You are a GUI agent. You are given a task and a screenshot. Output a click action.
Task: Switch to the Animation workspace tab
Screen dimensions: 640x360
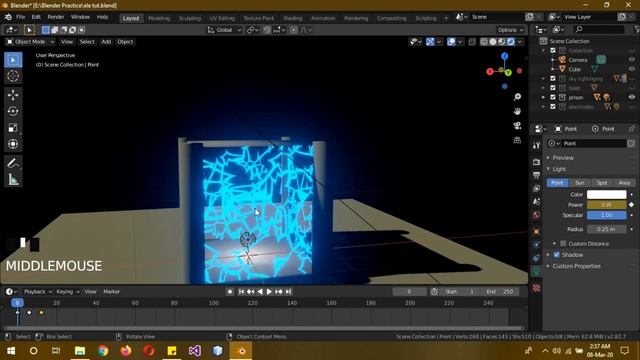pyautogui.click(x=323, y=18)
